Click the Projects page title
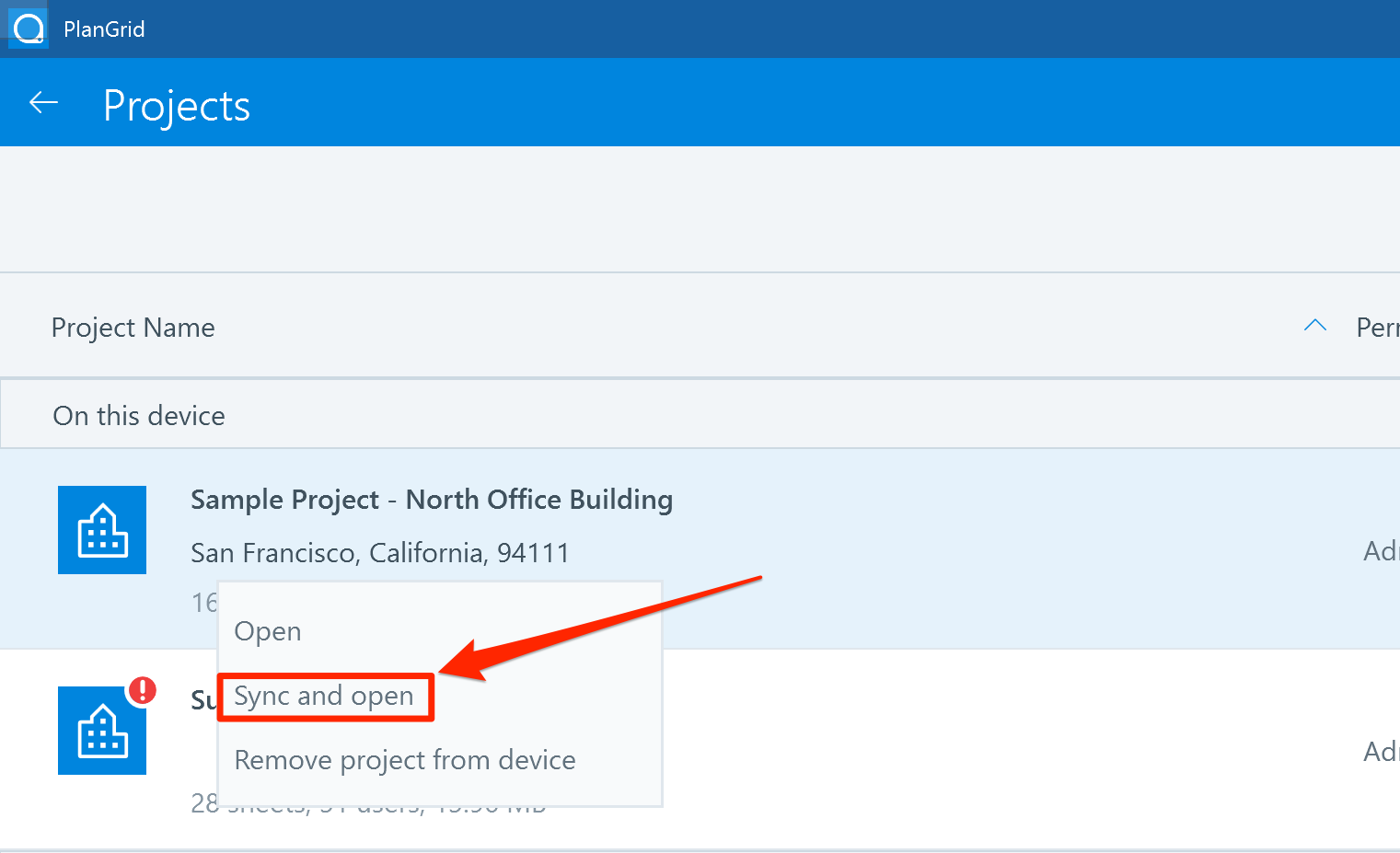Viewport: 1400px width, 853px height. click(x=177, y=106)
